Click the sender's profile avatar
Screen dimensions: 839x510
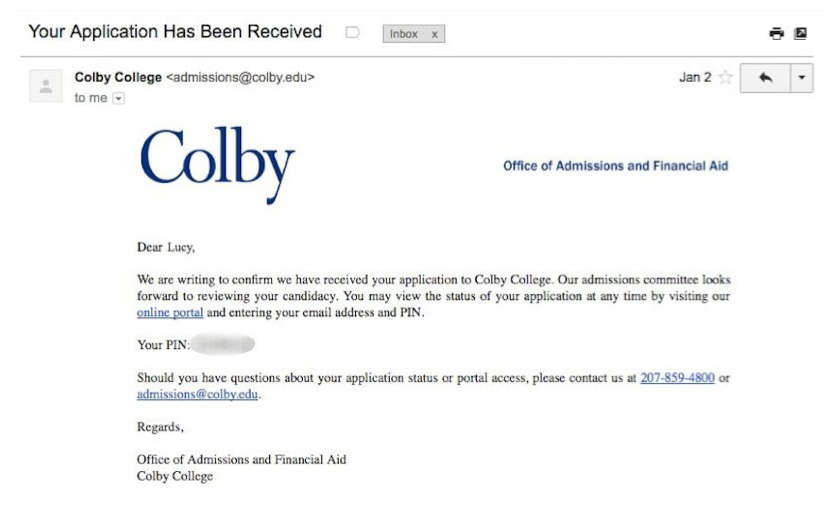(46, 86)
